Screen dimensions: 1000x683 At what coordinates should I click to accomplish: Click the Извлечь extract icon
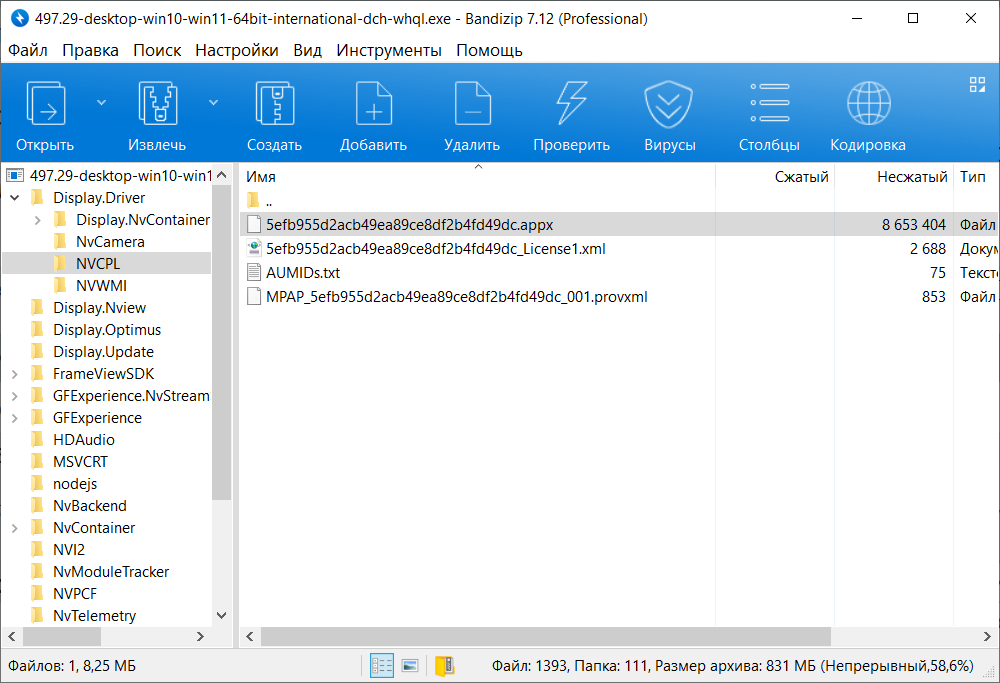pos(158,103)
